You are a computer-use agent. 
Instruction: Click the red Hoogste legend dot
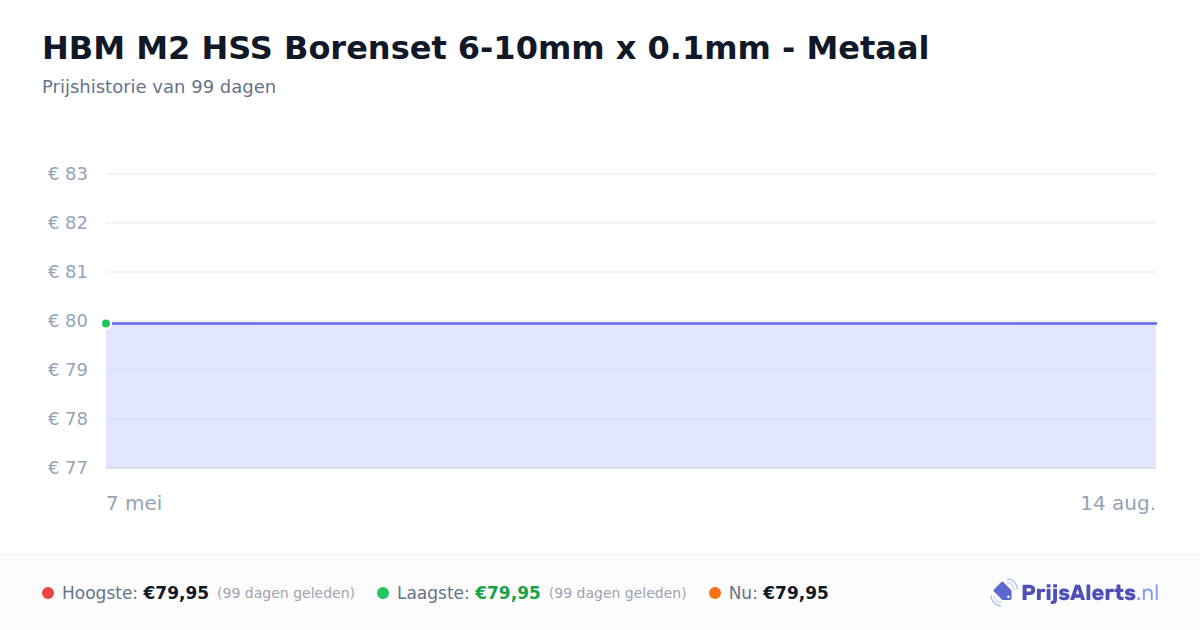click(x=48, y=593)
